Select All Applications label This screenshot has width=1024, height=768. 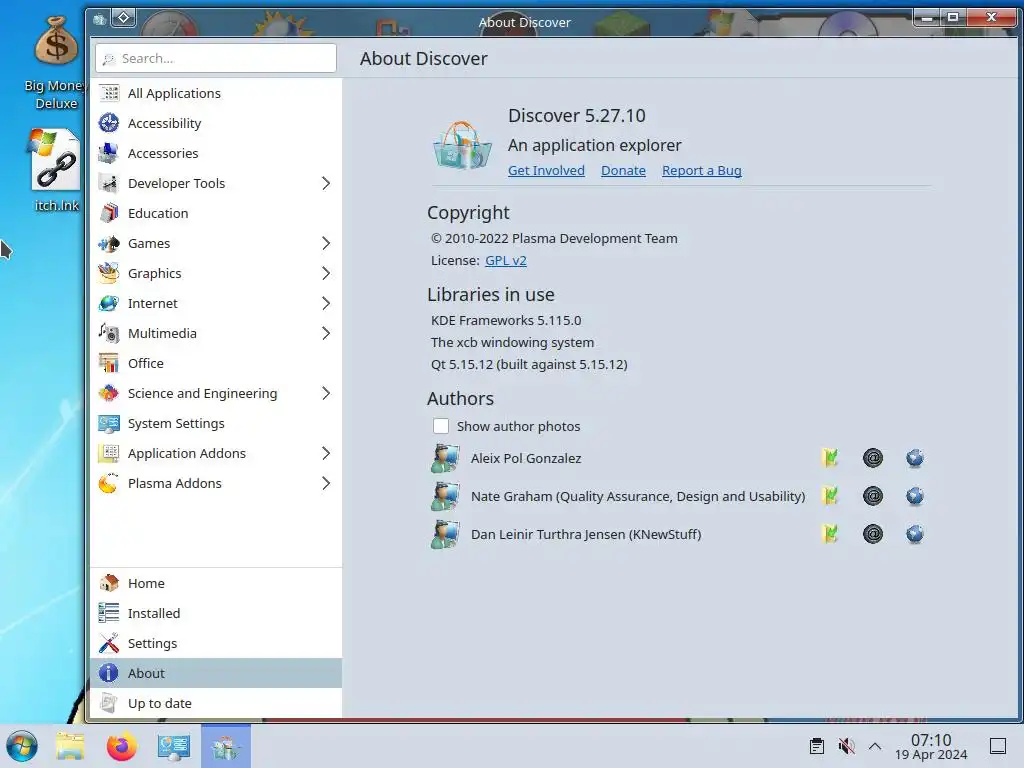pos(174,93)
